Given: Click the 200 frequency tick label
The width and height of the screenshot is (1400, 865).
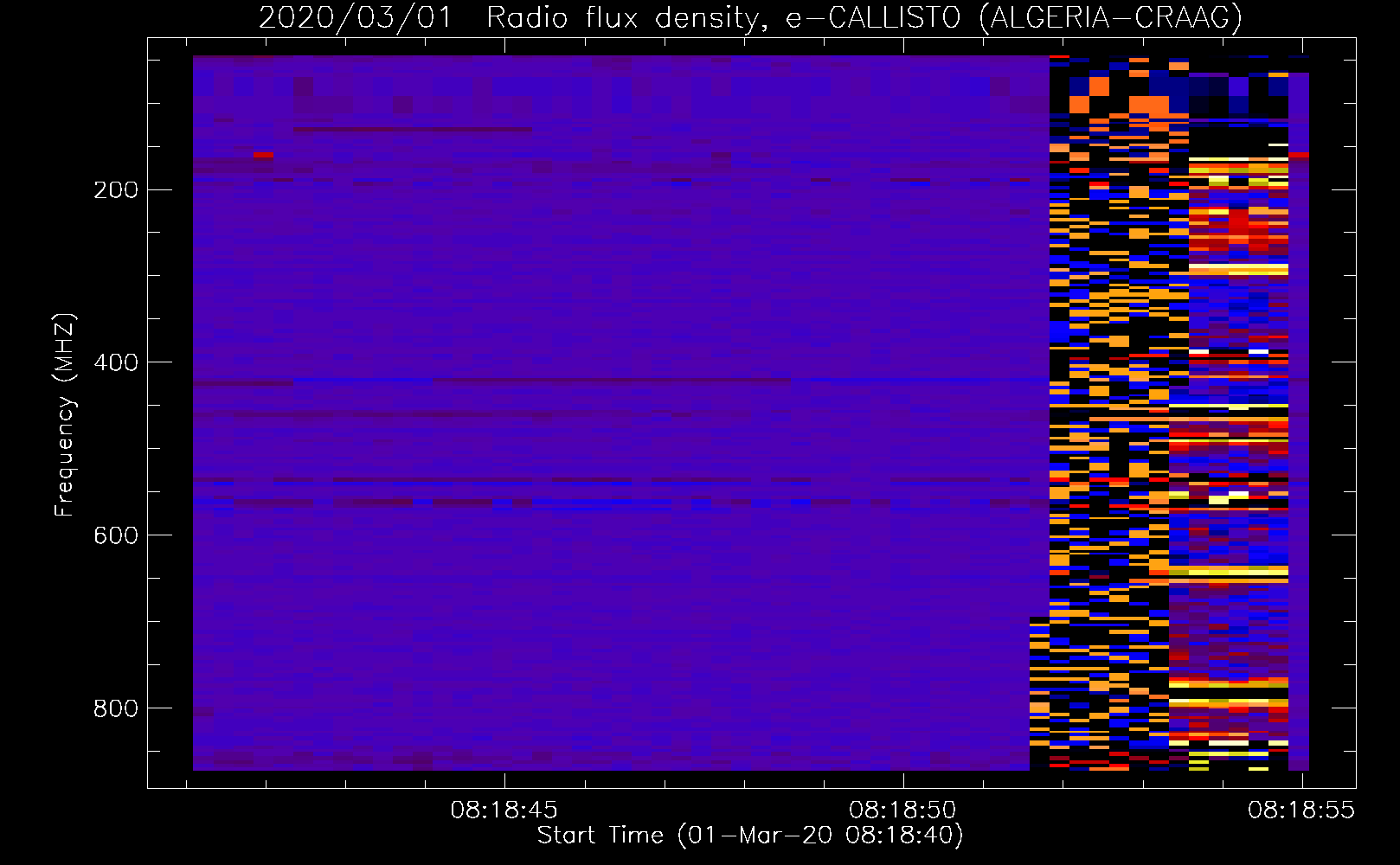Looking at the screenshot, I should 116,189.
